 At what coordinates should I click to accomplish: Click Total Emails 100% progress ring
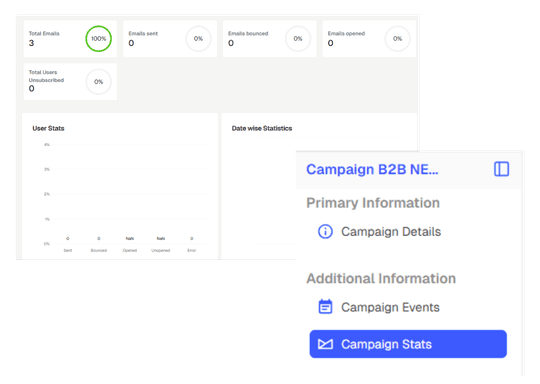pos(98,39)
